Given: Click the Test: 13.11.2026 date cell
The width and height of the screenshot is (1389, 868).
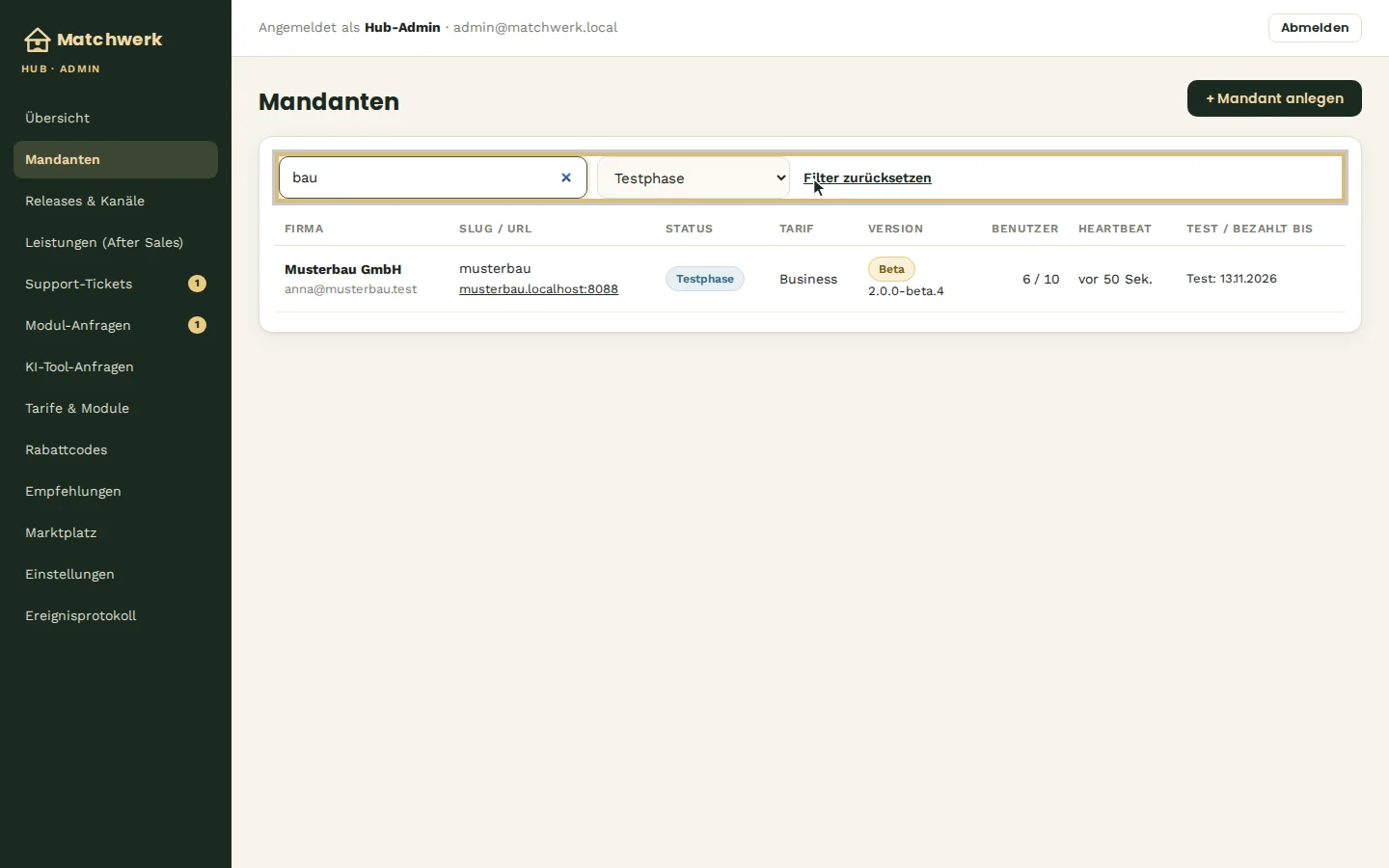Looking at the screenshot, I should click(x=1232, y=279).
